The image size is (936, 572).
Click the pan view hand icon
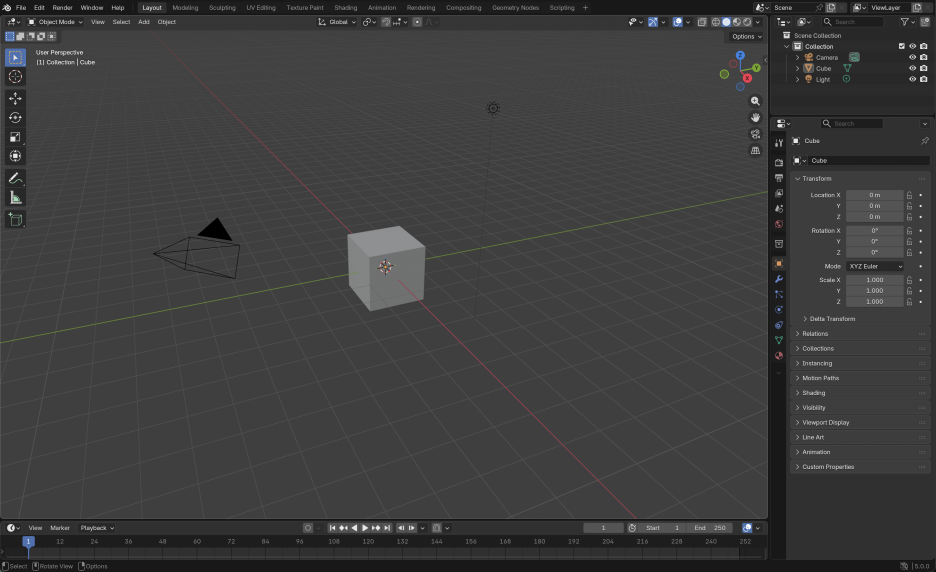pyautogui.click(x=755, y=118)
